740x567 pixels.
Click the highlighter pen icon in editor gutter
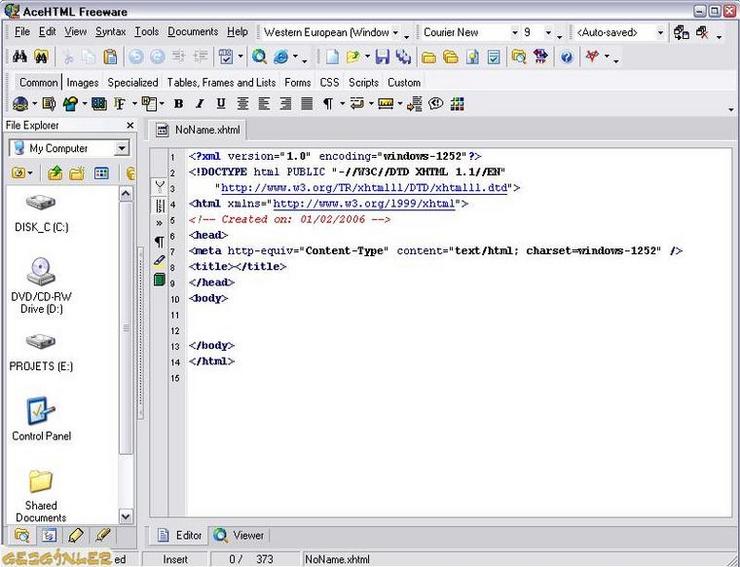[160, 261]
